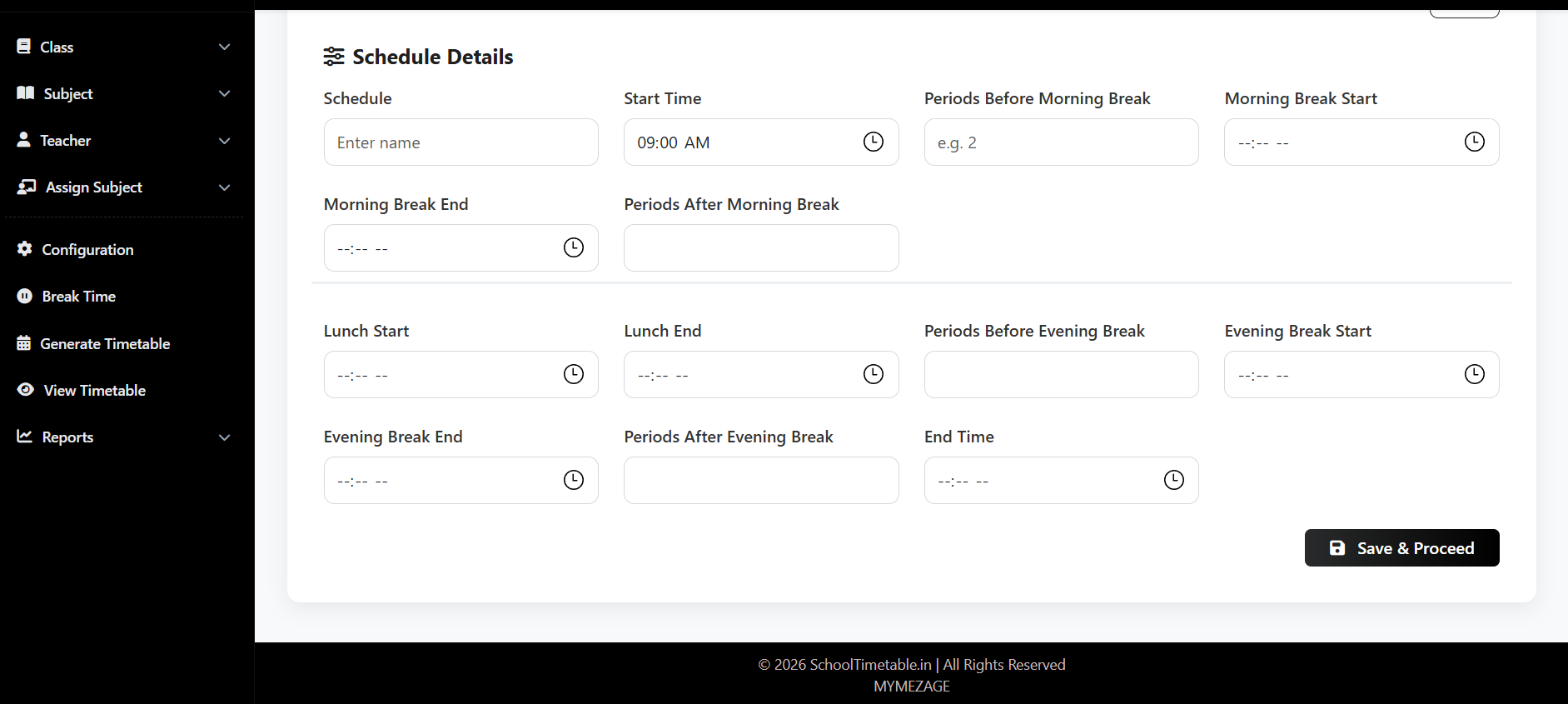Image resolution: width=1568 pixels, height=704 pixels.
Task: Open the End Time clock picker
Action: pyautogui.click(x=1173, y=480)
